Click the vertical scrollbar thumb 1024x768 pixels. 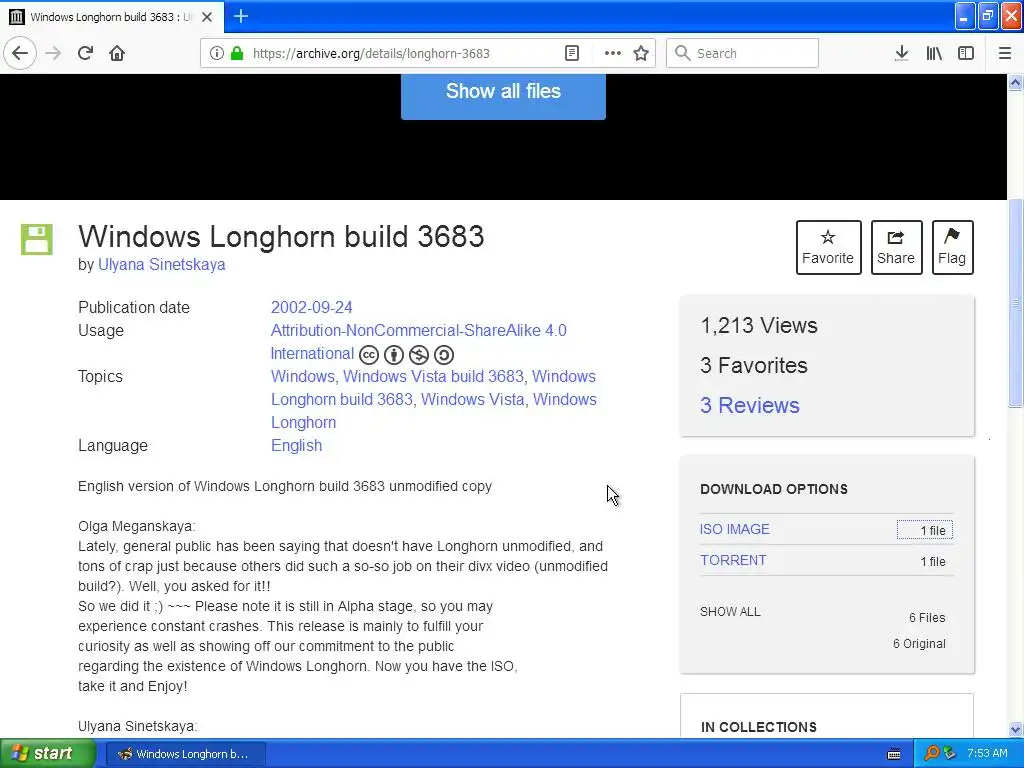click(x=1015, y=303)
